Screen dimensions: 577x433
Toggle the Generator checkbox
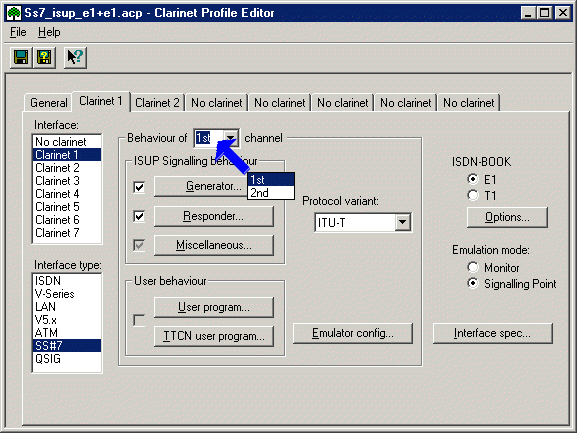139,187
